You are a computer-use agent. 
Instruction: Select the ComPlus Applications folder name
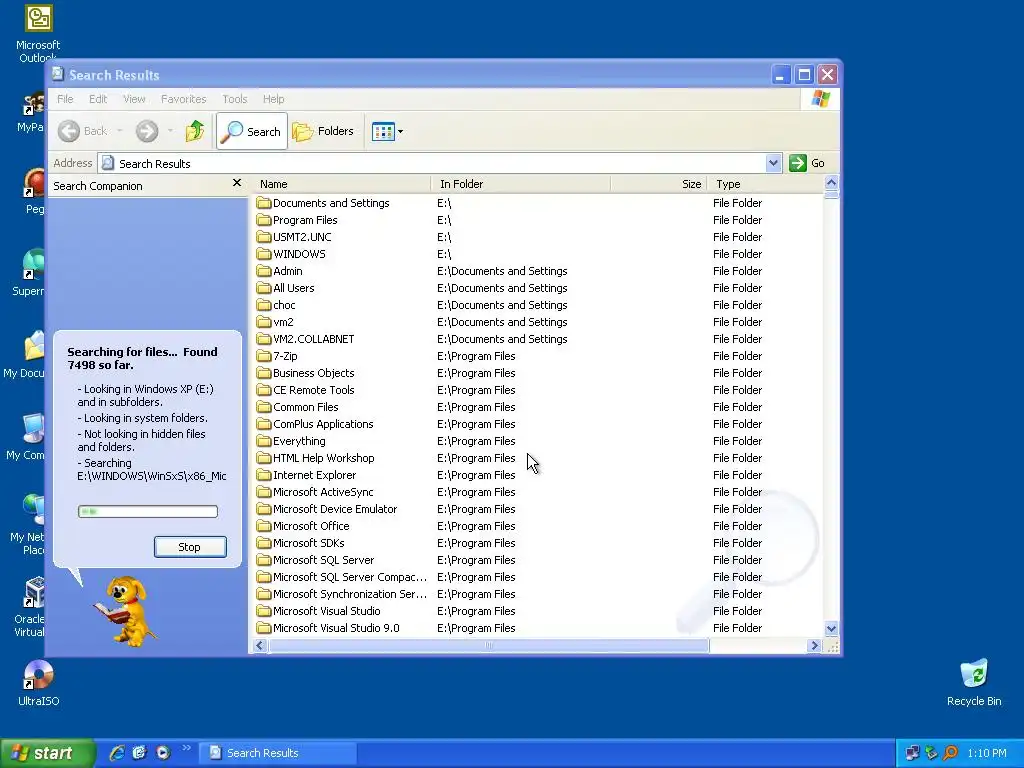click(x=323, y=424)
